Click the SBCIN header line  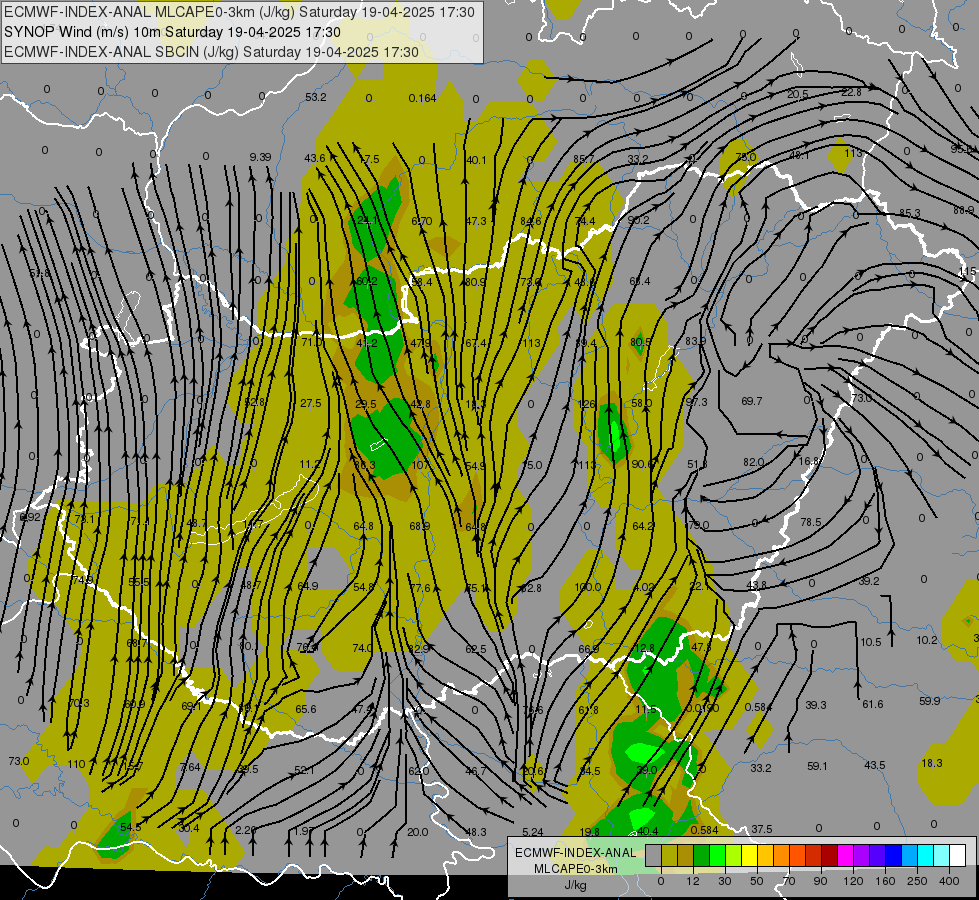(x=211, y=52)
